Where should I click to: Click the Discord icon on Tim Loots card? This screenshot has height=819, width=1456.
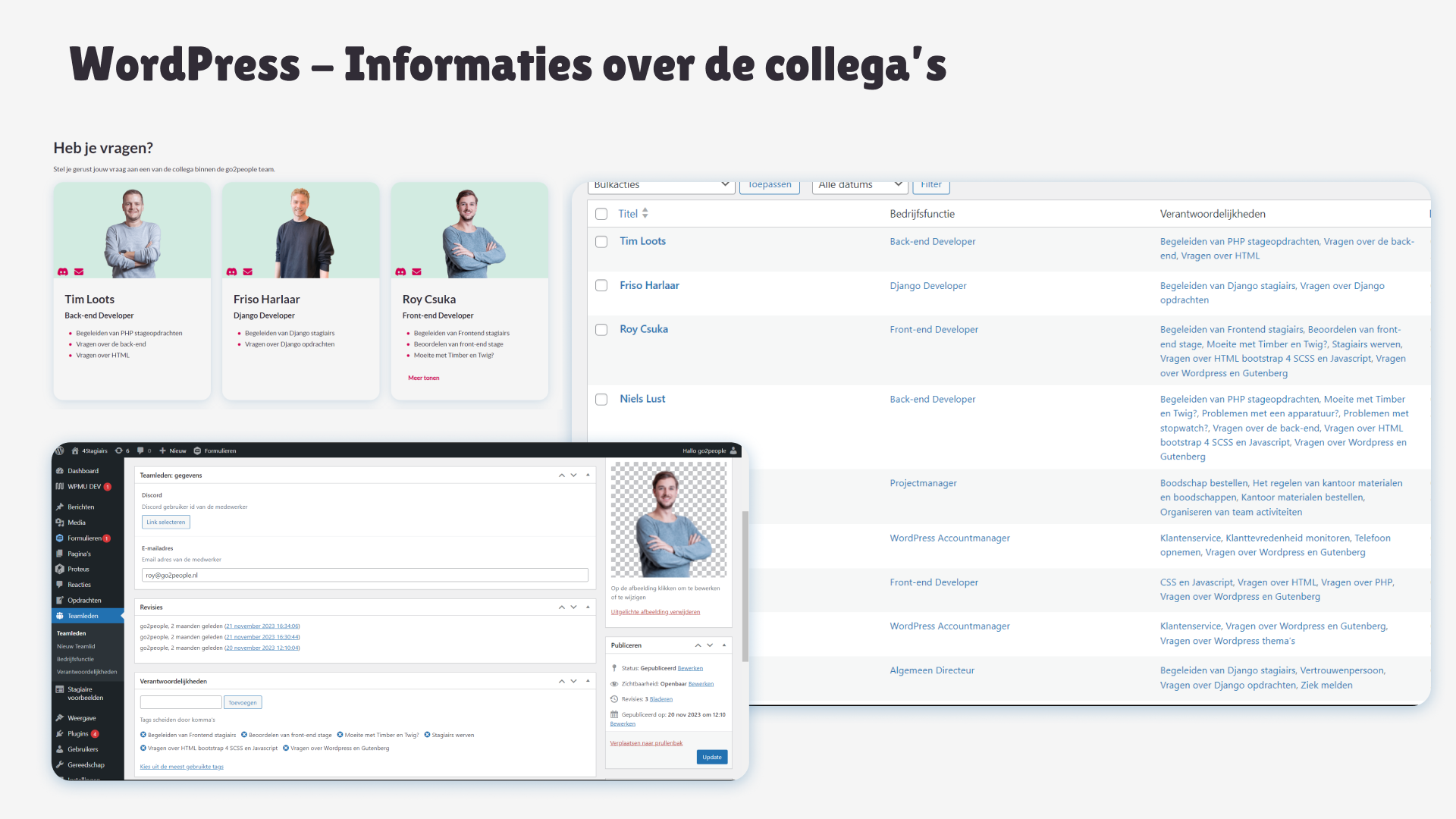coord(63,271)
